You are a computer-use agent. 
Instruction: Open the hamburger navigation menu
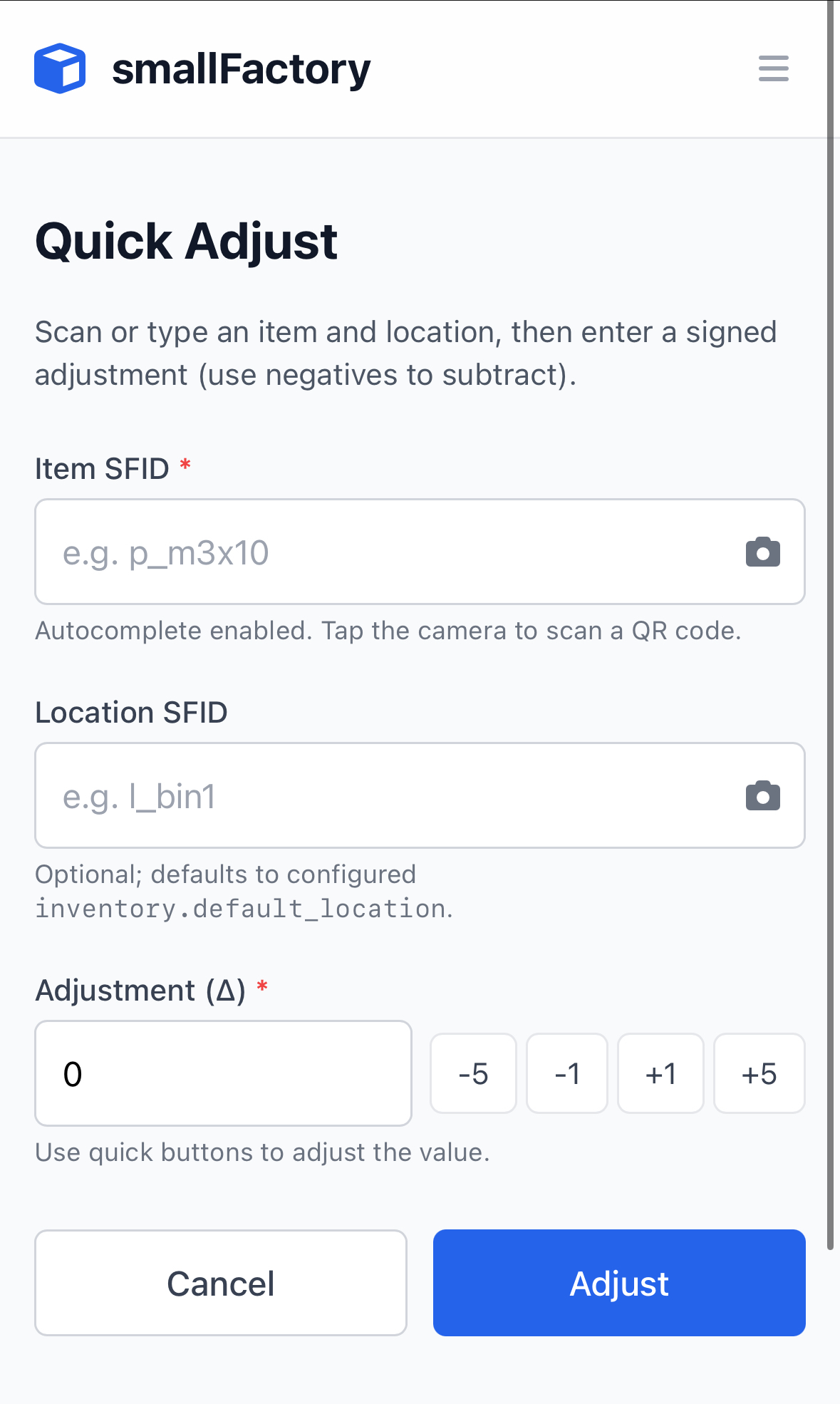(773, 68)
